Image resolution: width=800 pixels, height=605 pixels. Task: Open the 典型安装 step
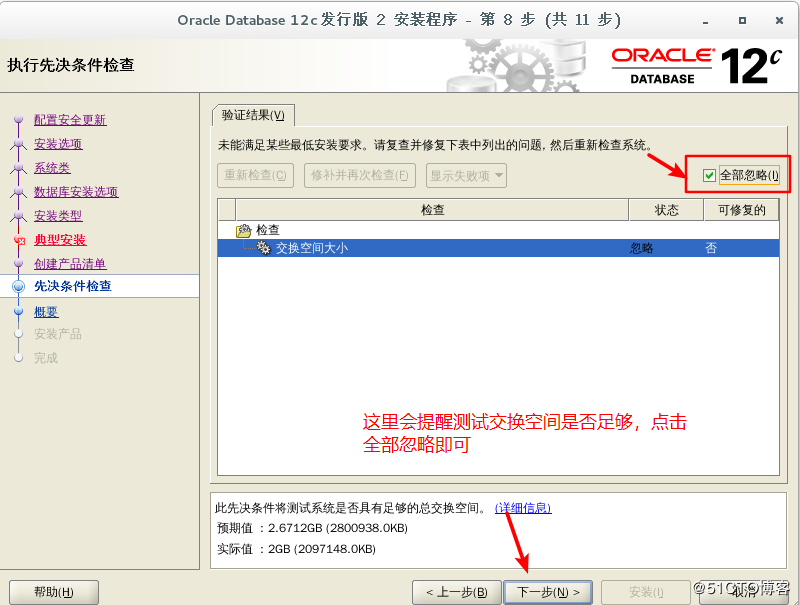click(x=60, y=240)
